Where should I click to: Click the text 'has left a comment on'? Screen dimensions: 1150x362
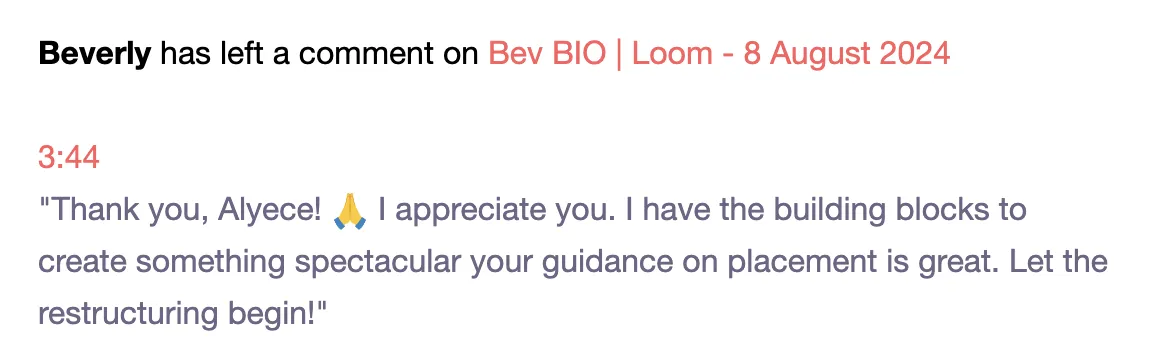pyautogui.click(x=320, y=53)
